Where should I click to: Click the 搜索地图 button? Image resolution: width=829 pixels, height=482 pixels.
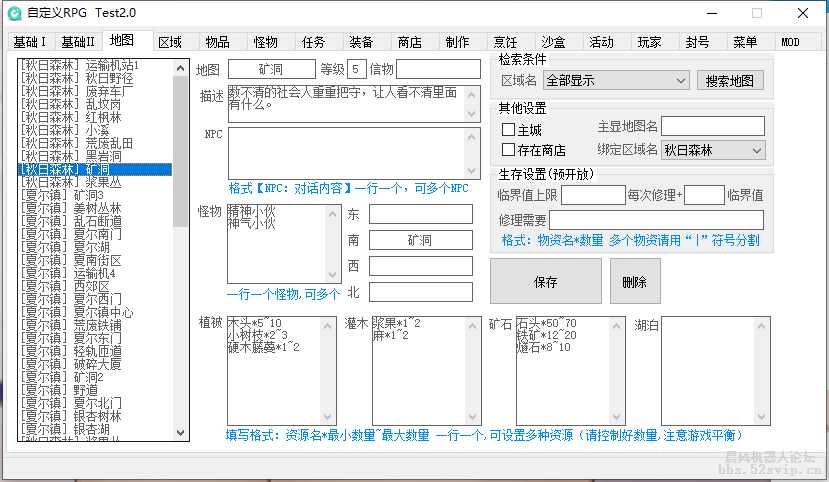coord(730,81)
